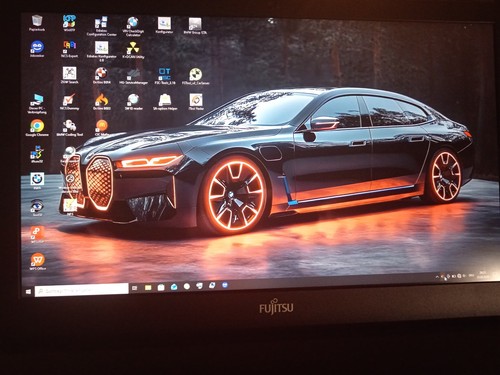Launch Microsoft Edge from the taskbar
500x375 pixels.
pos(174,287)
